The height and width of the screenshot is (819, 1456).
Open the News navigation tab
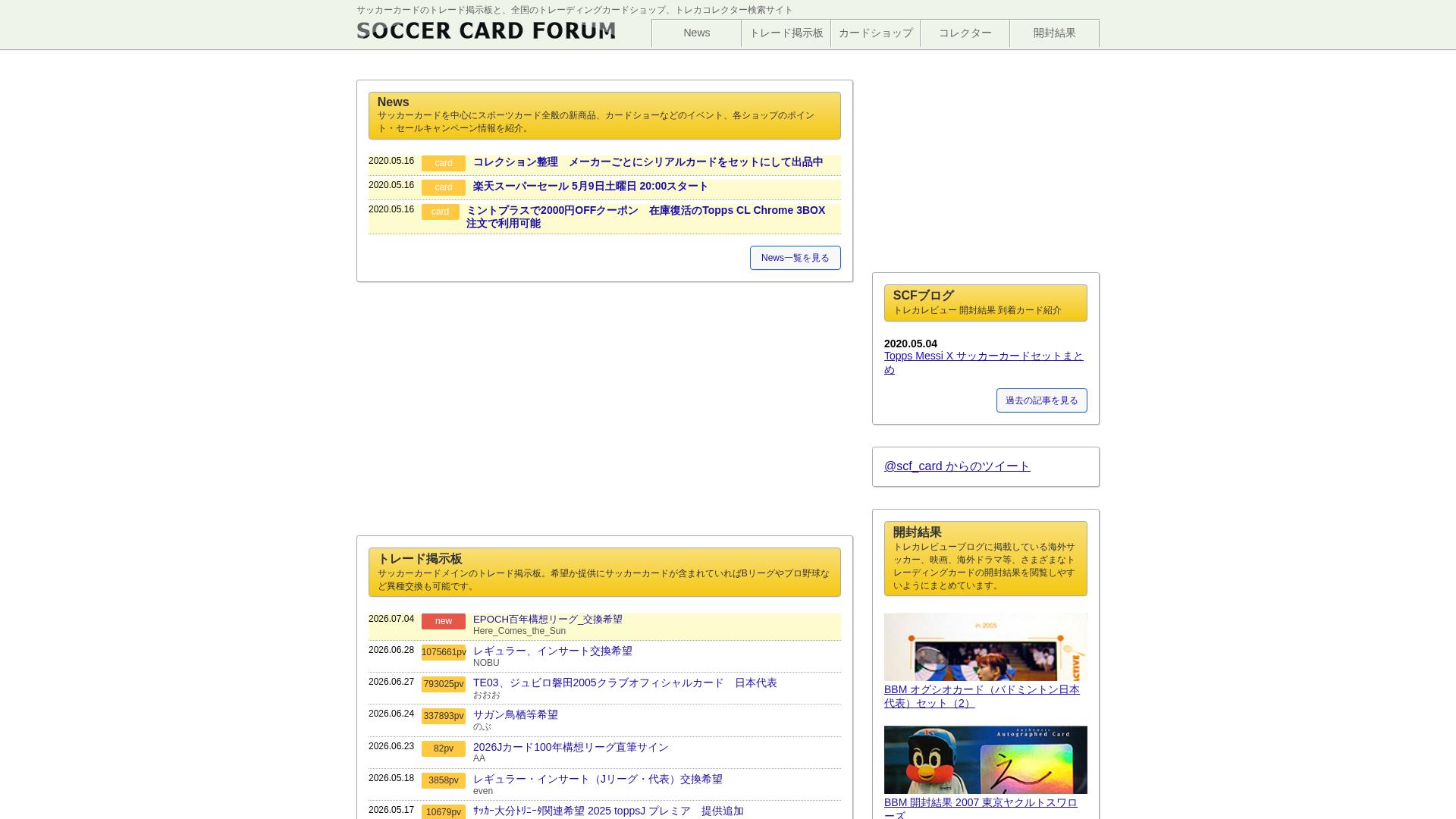pos(696,33)
